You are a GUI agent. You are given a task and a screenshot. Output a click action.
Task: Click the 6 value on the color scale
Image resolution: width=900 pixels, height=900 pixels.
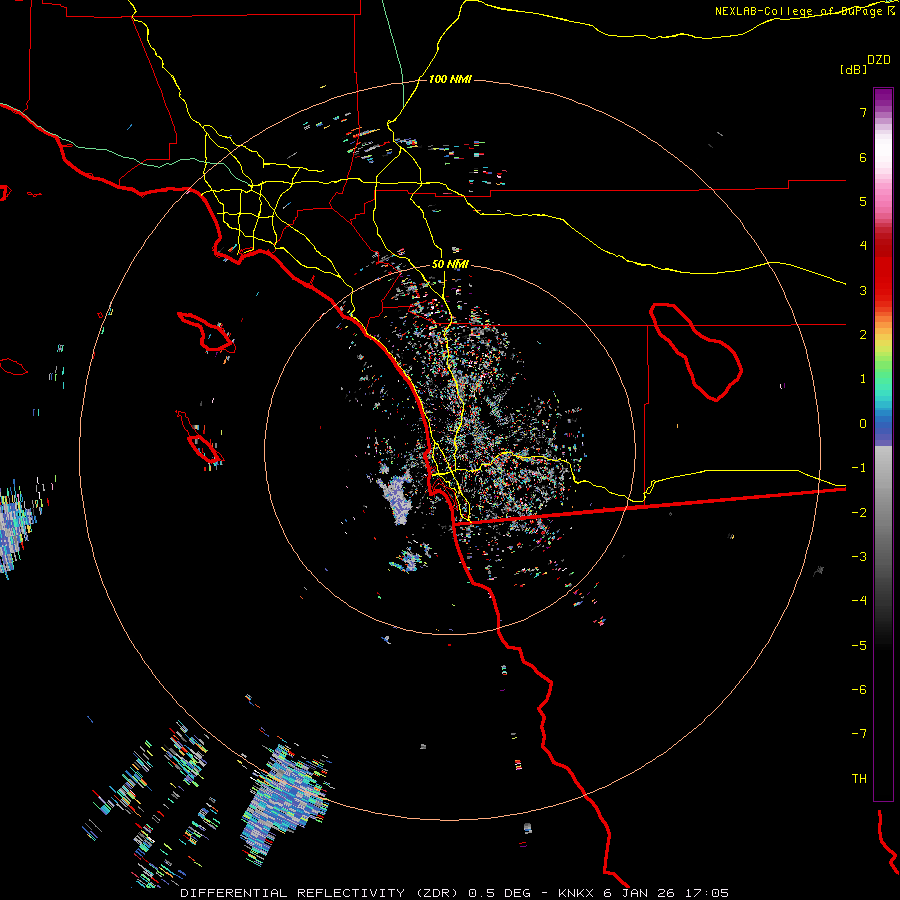[863, 157]
